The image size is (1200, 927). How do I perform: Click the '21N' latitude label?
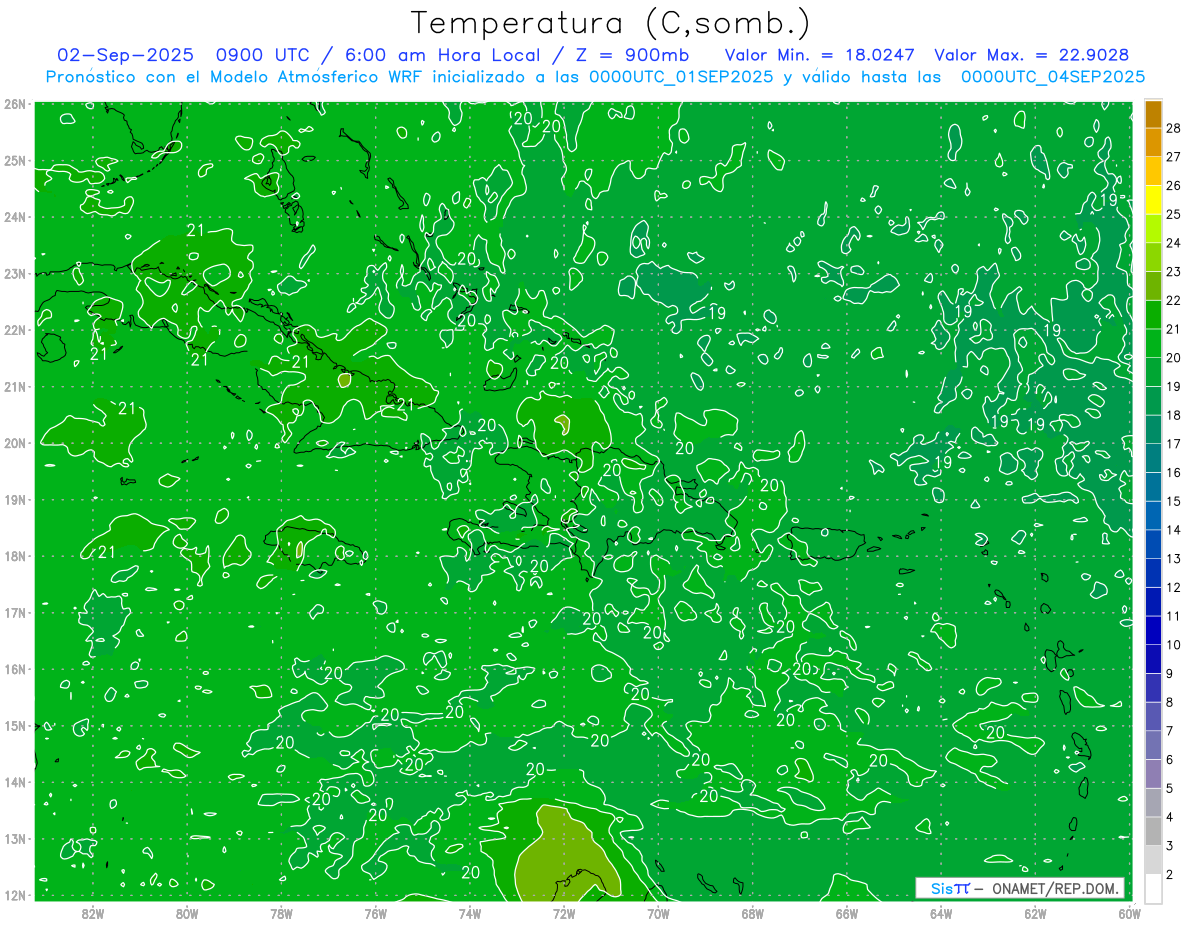click(14, 386)
